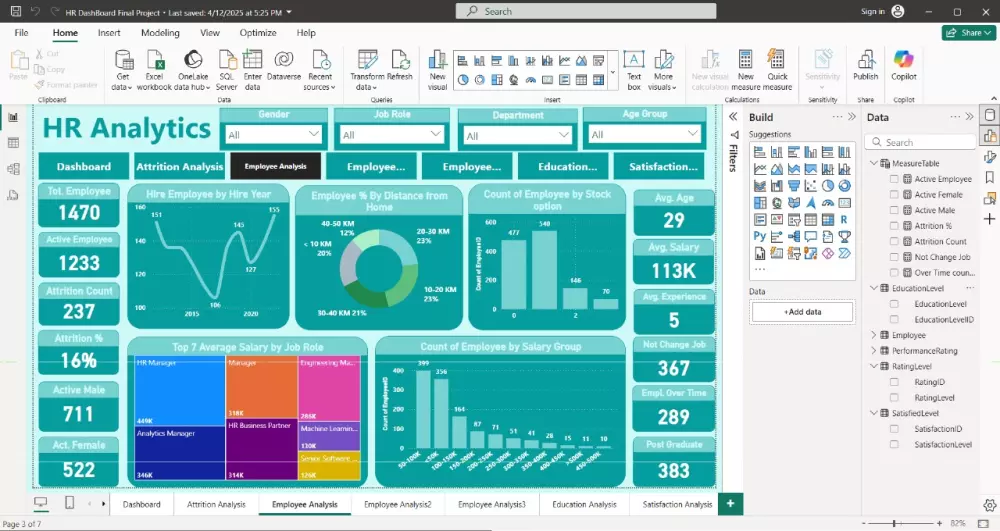Select the gauge visual in Build pane
Screen dimensions: 1000x531
(828, 203)
